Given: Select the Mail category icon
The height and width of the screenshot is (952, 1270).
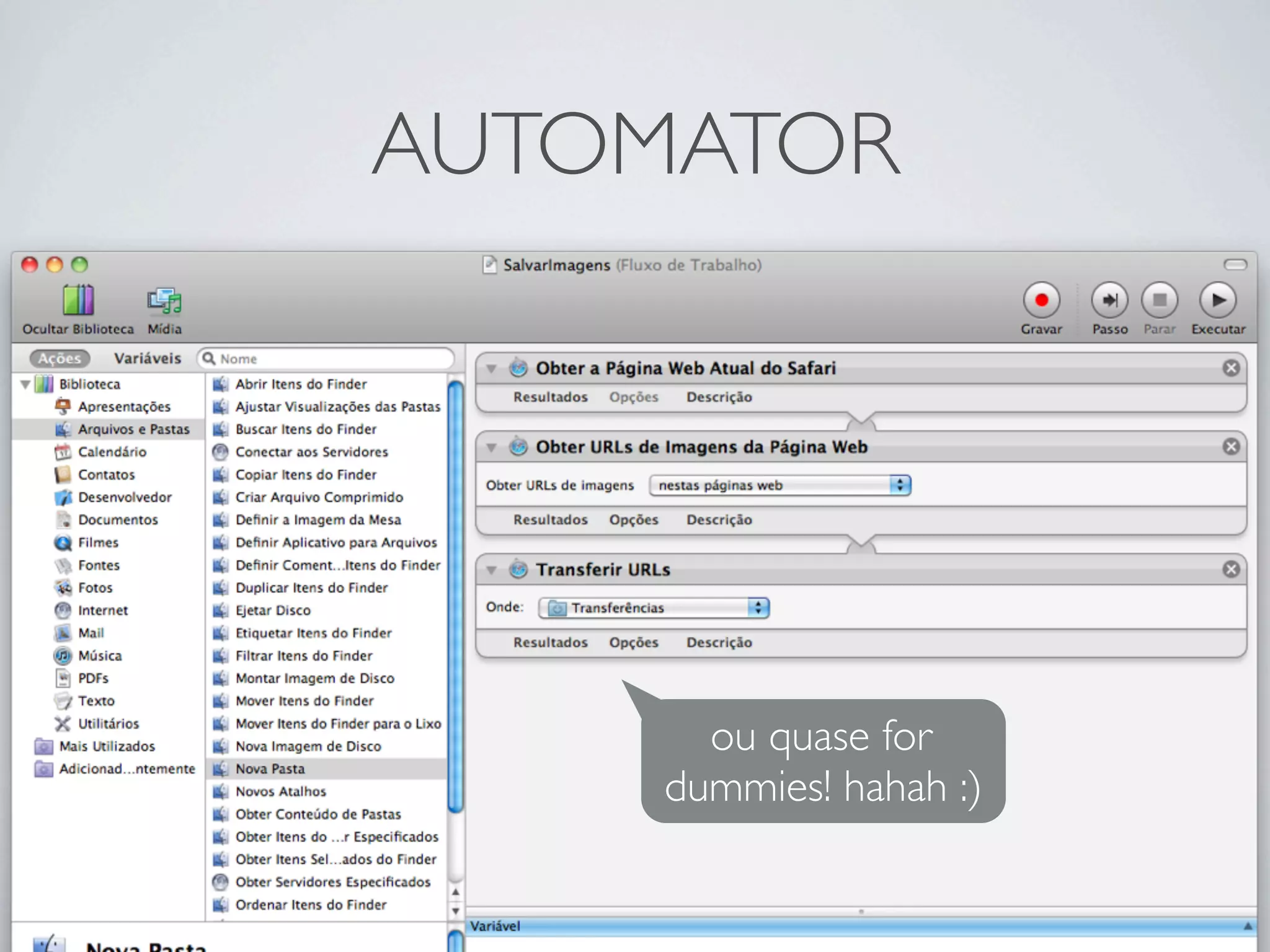Looking at the screenshot, I should point(63,633).
